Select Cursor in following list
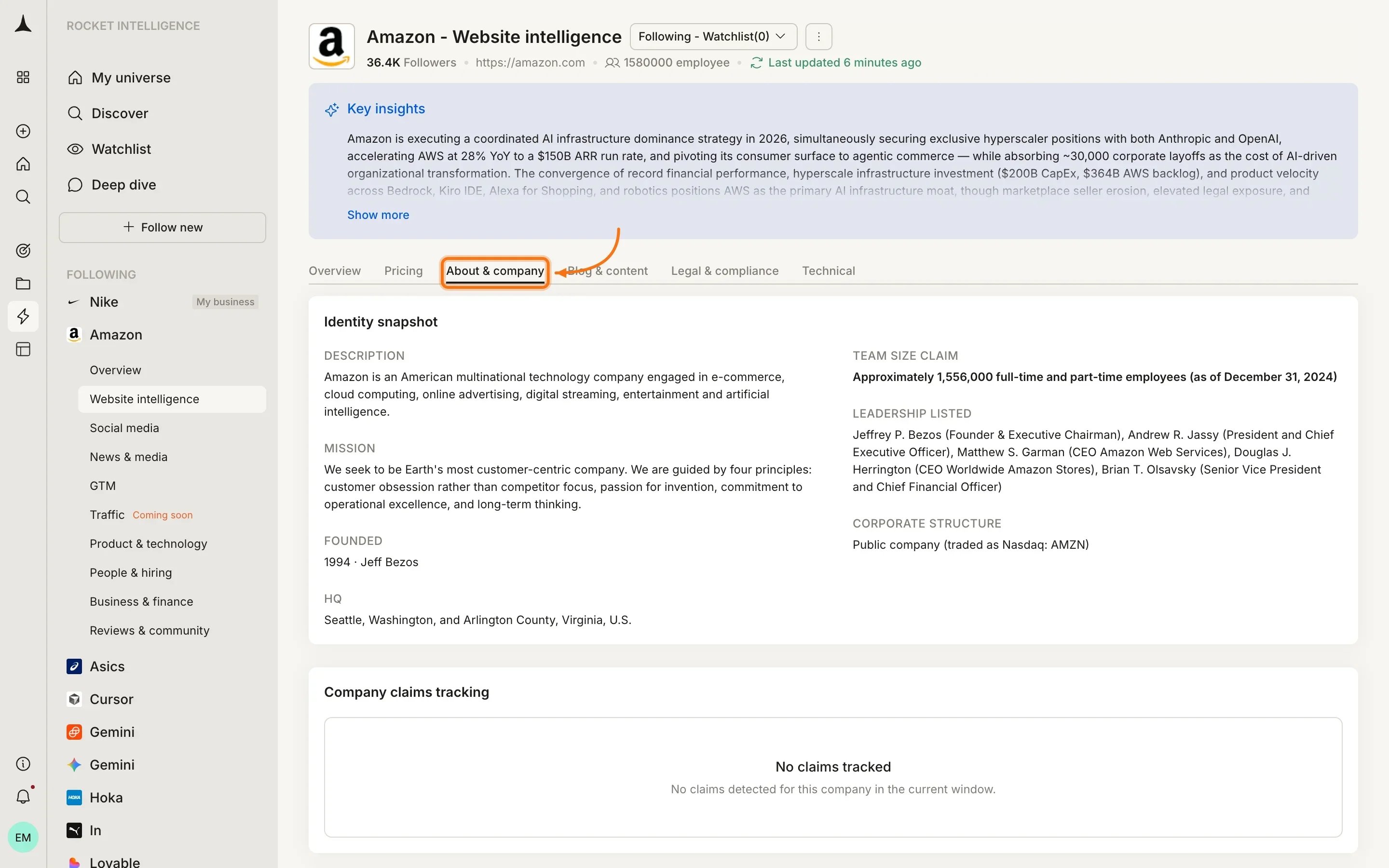1389x868 pixels. [111, 699]
